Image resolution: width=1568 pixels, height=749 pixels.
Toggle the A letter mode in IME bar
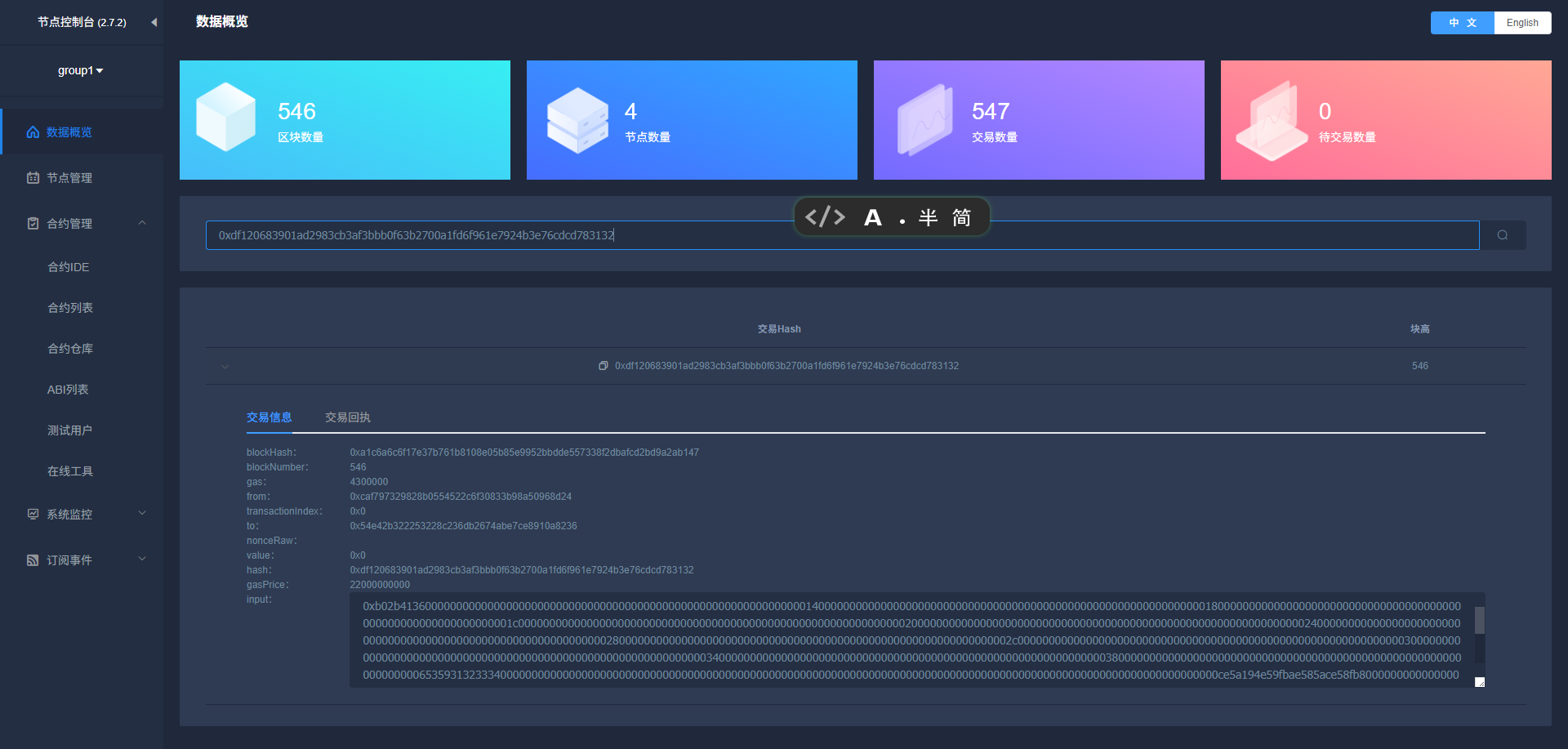[873, 218]
